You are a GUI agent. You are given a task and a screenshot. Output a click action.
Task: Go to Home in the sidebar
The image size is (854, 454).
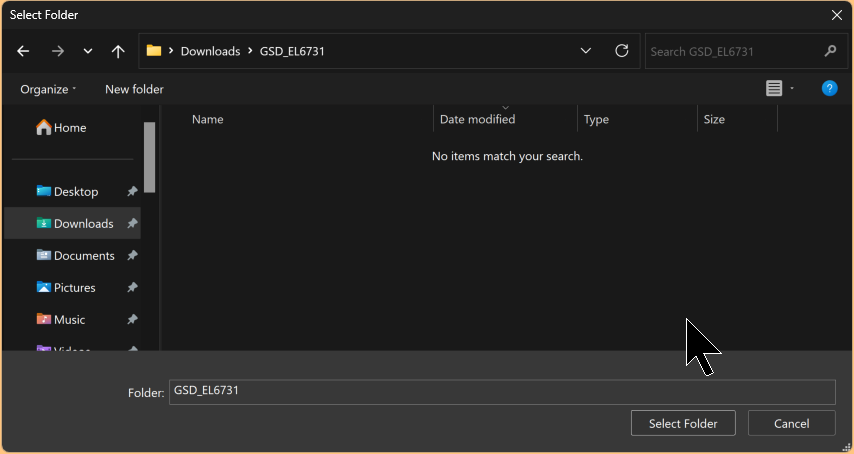pos(69,128)
